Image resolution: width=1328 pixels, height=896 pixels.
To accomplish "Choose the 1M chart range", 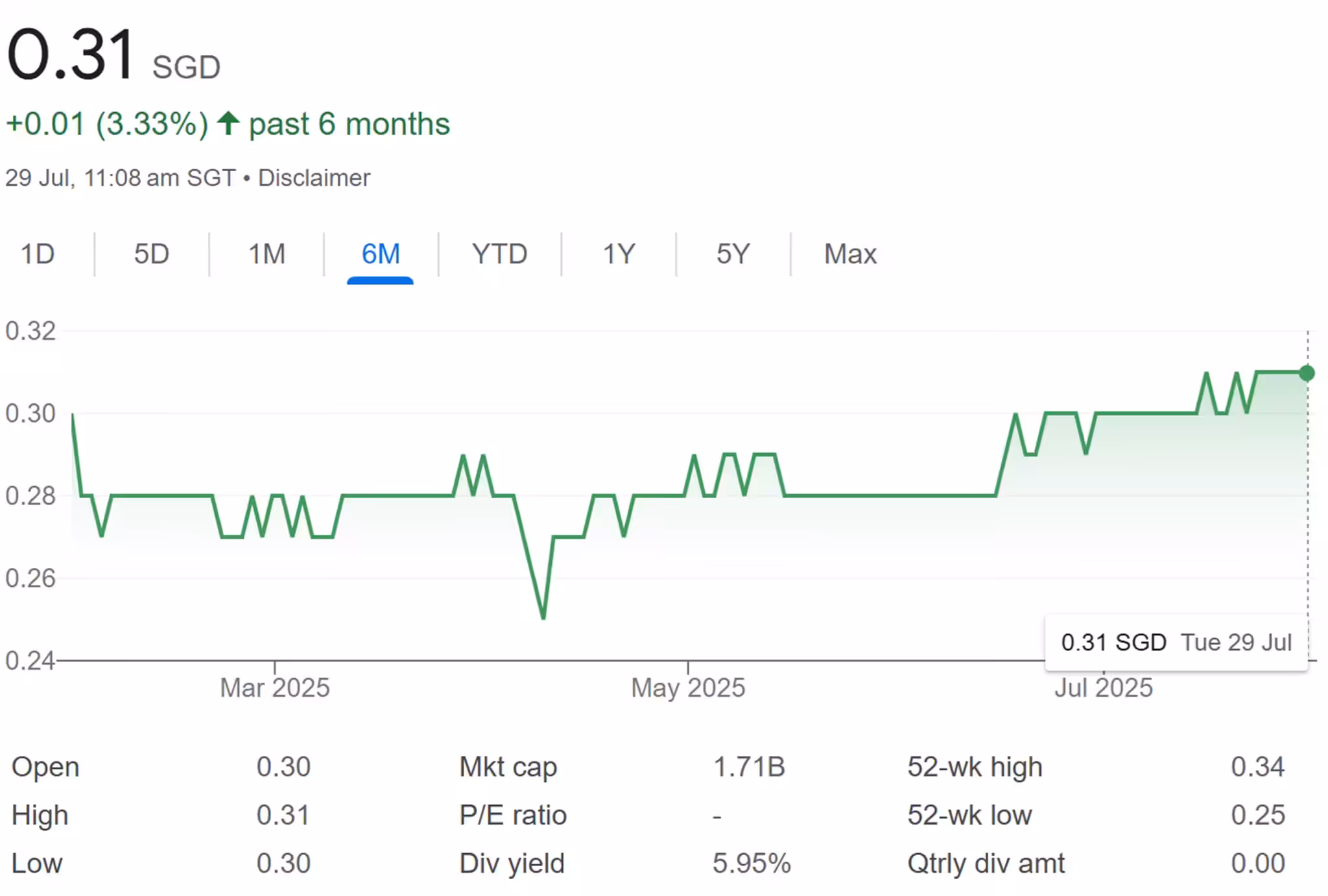I will [x=267, y=253].
